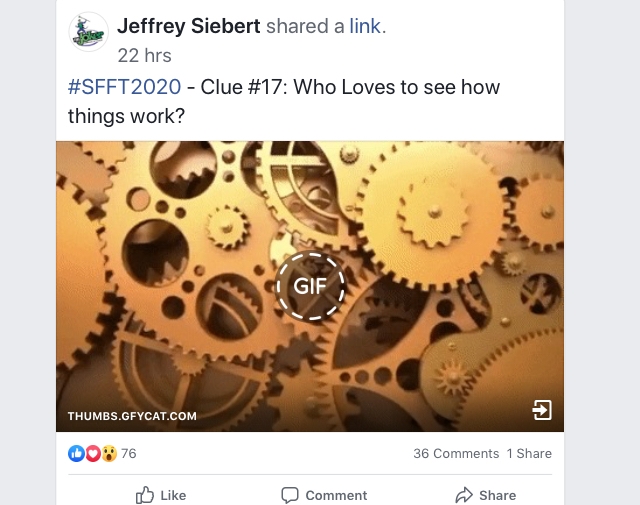Open the 36 Comments list
This screenshot has width=640, height=505.
(456, 454)
